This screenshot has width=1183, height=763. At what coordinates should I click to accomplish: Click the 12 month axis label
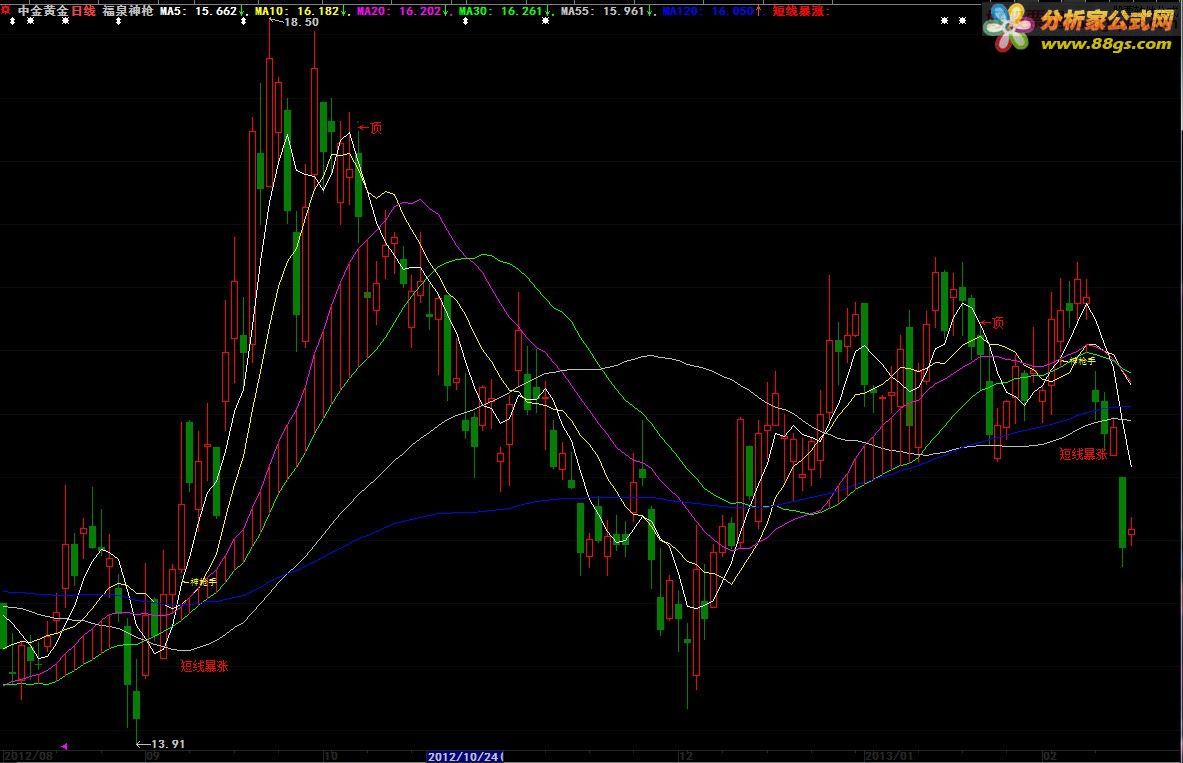(x=685, y=756)
